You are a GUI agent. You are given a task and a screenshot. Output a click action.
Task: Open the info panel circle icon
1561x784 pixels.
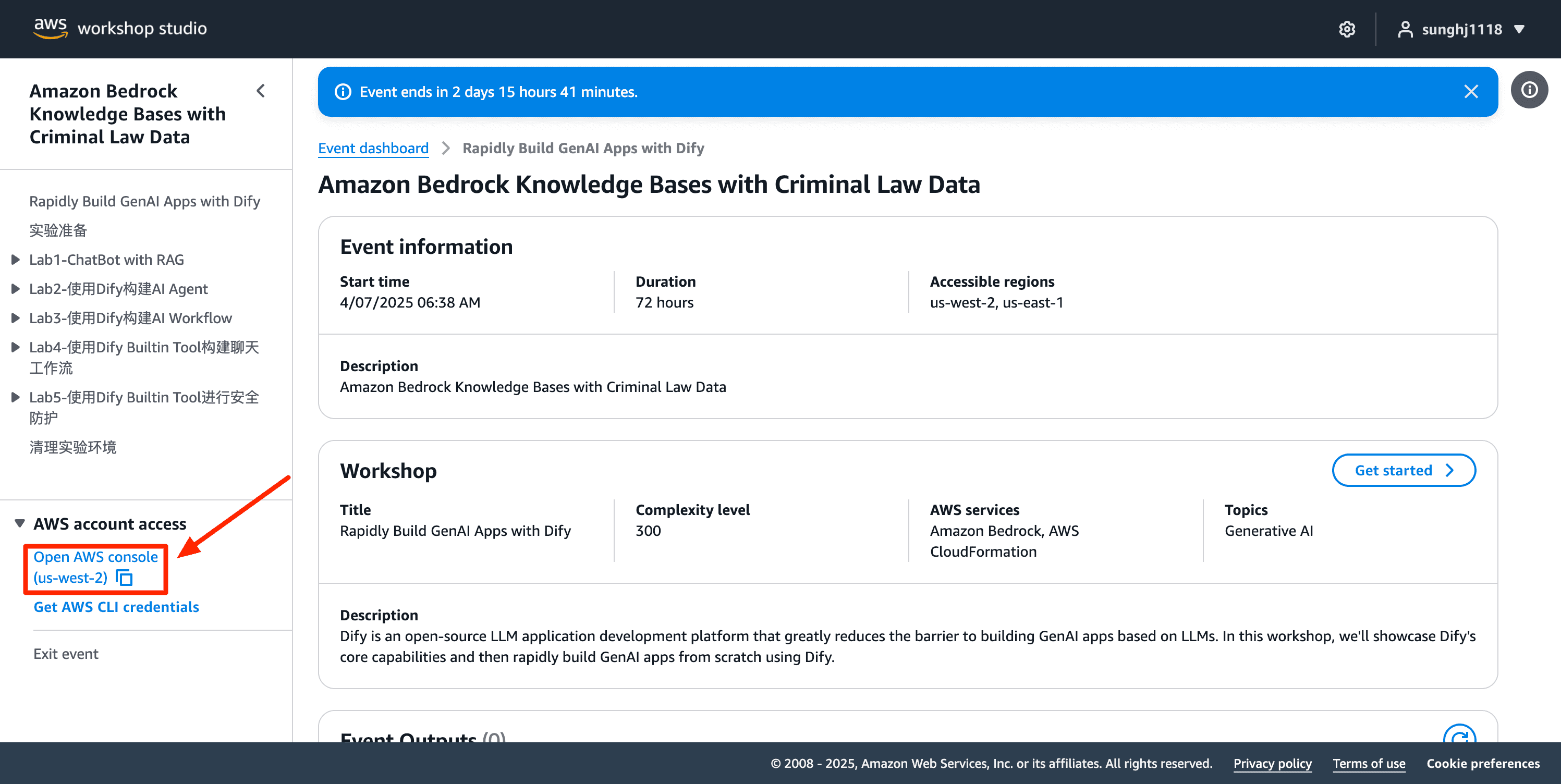click(x=1529, y=90)
